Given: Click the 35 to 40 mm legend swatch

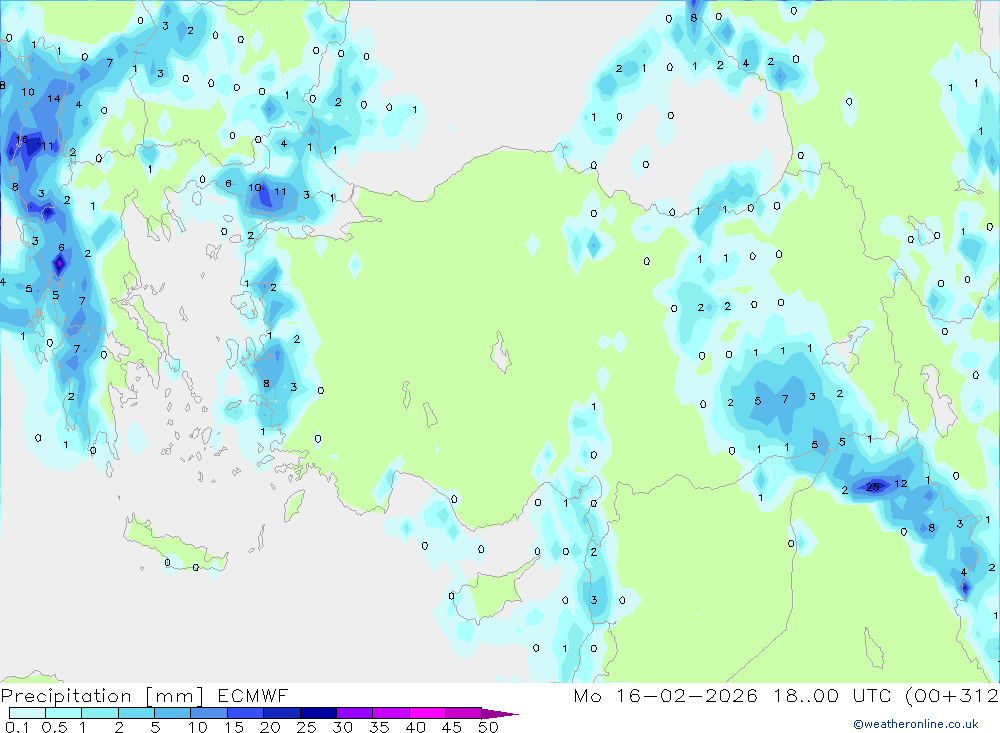Looking at the screenshot, I should (x=391, y=713).
